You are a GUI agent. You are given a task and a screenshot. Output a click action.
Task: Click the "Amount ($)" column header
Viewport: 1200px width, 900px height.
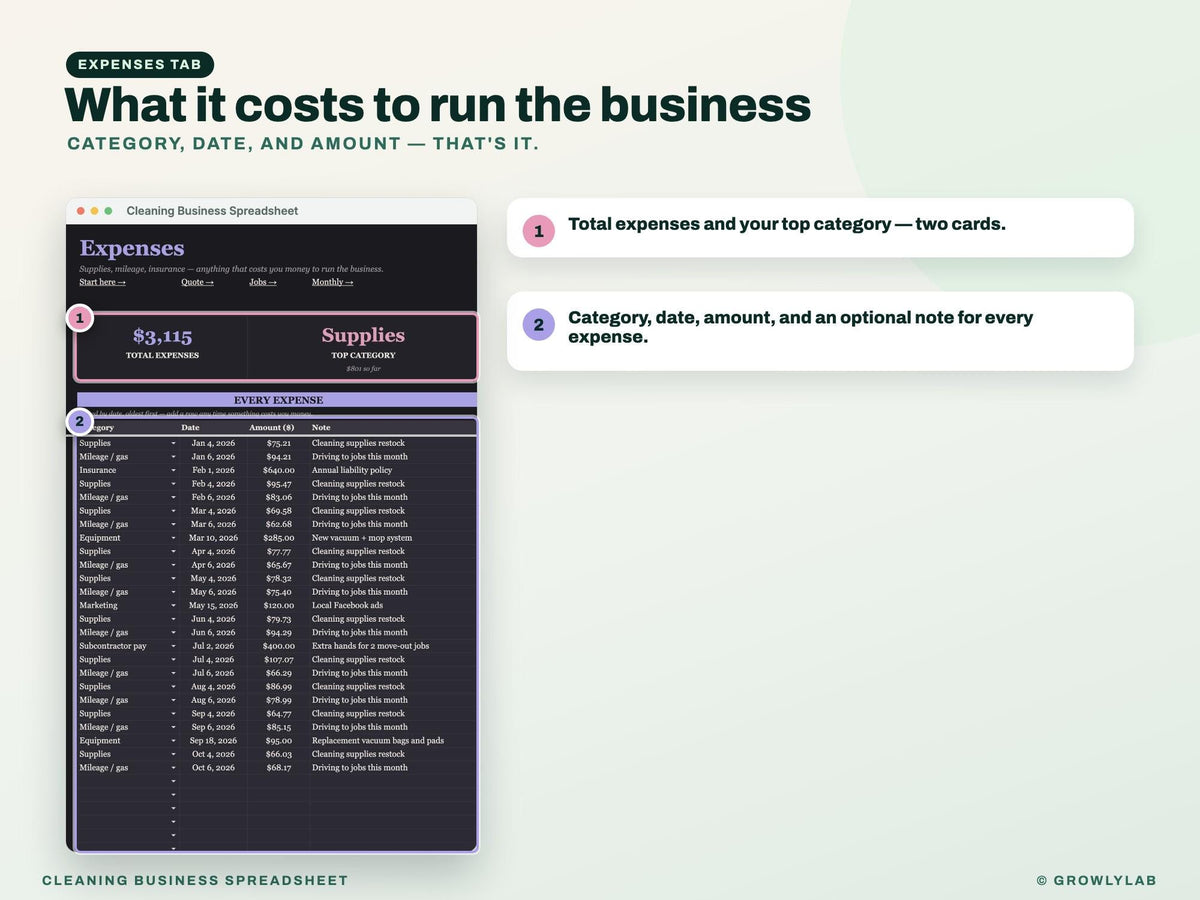click(272, 428)
